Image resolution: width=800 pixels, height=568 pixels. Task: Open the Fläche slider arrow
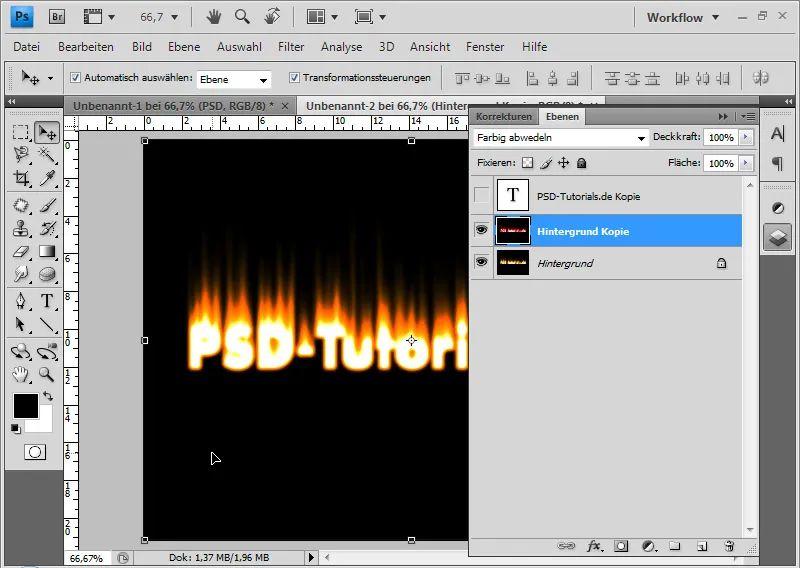coord(746,163)
